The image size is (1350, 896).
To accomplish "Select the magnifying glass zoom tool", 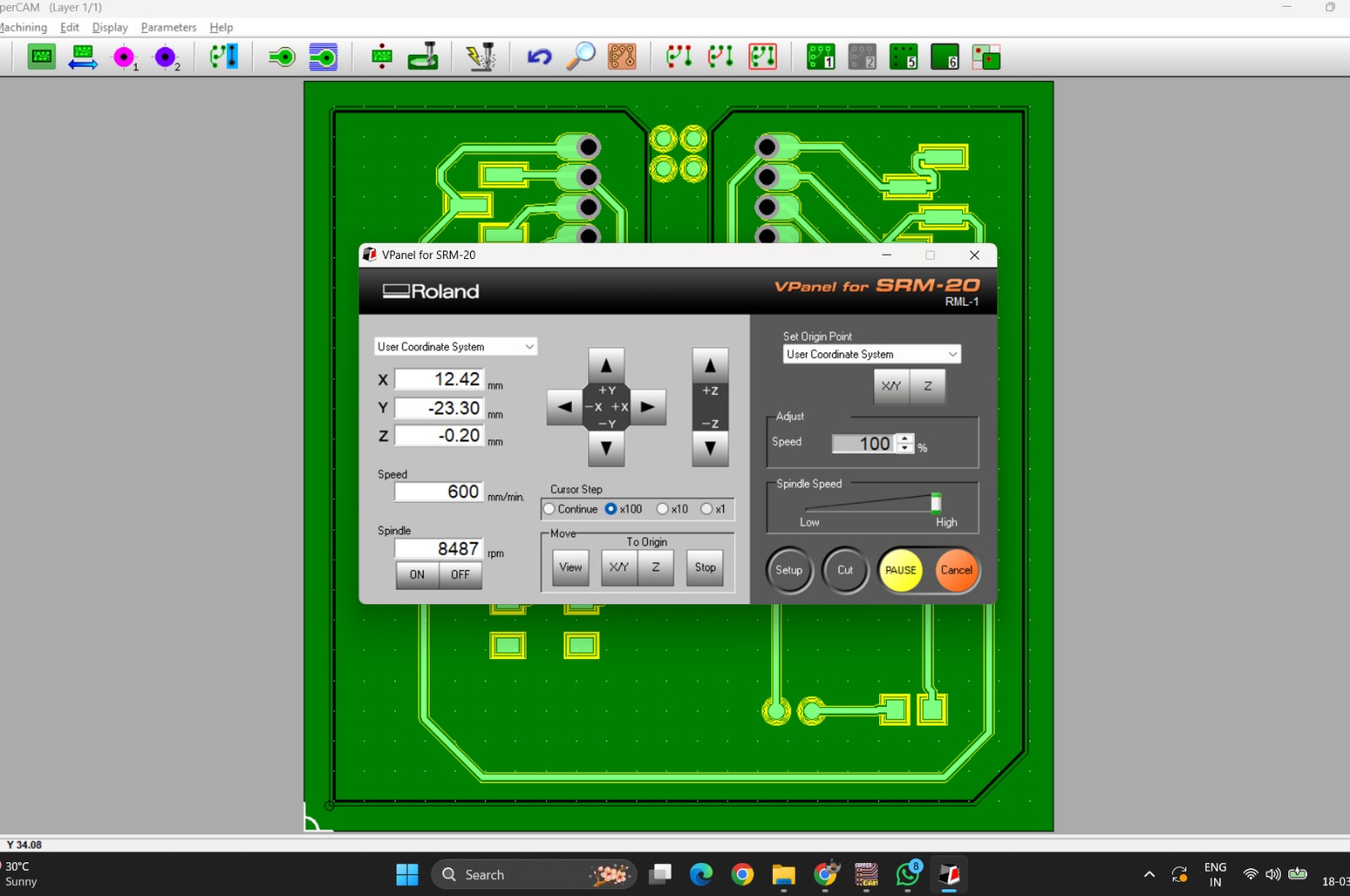I will click(x=580, y=57).
